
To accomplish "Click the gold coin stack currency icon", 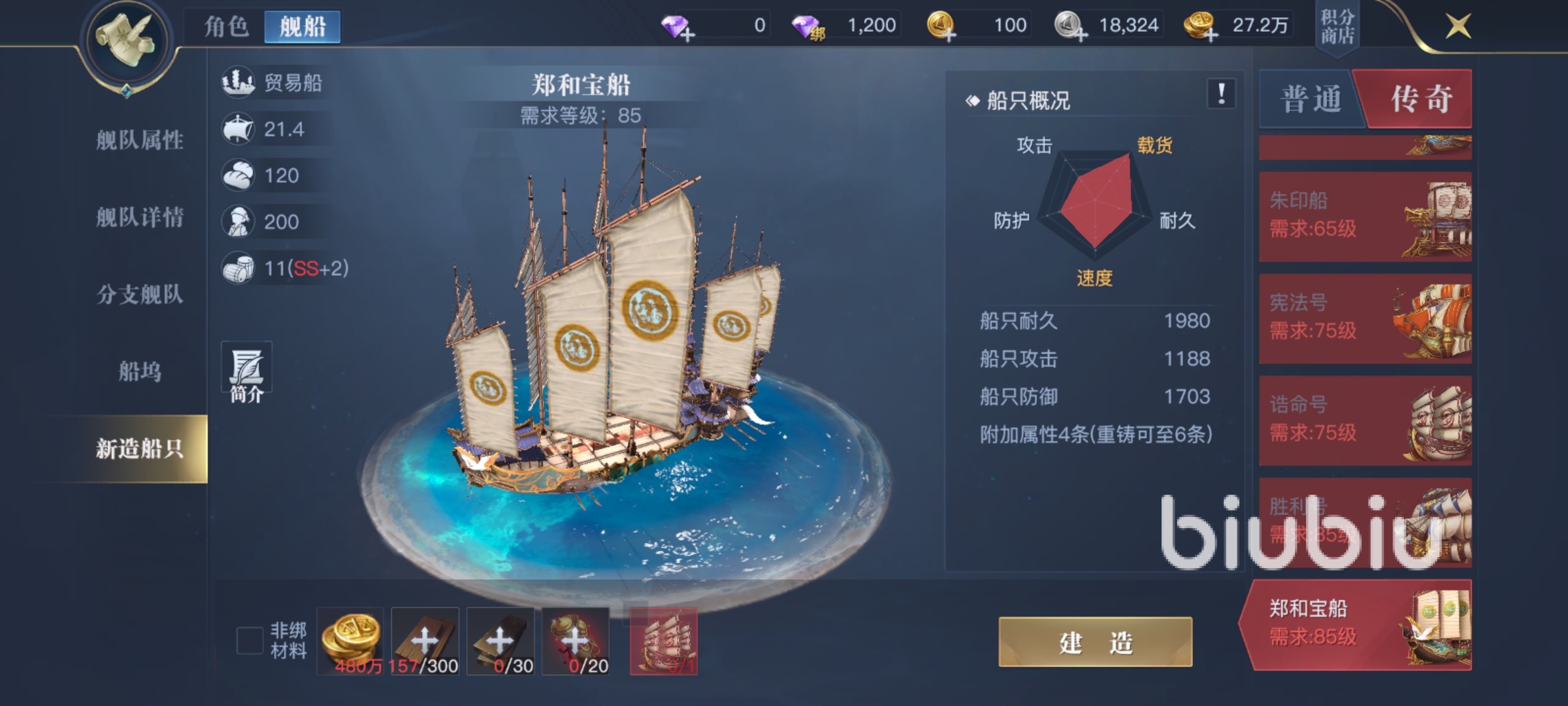I will pos(1201,26).
